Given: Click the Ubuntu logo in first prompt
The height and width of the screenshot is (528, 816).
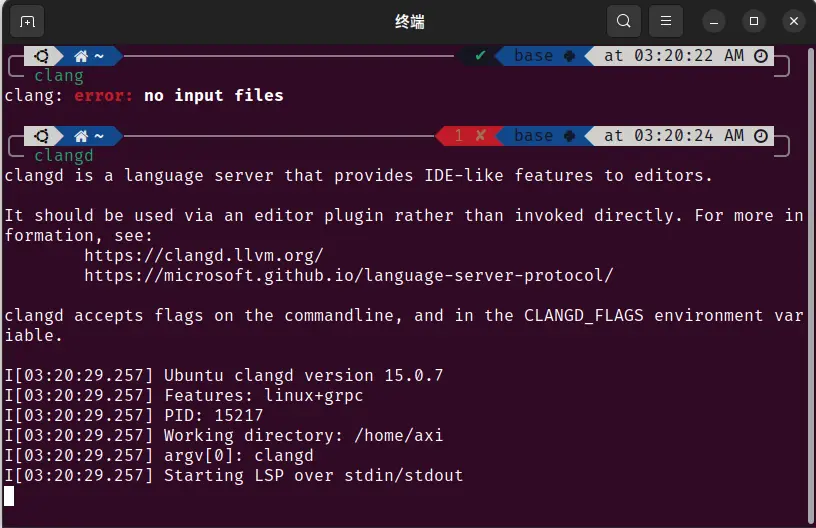Looking at the screenshot, I should click(x=42, y=56).
